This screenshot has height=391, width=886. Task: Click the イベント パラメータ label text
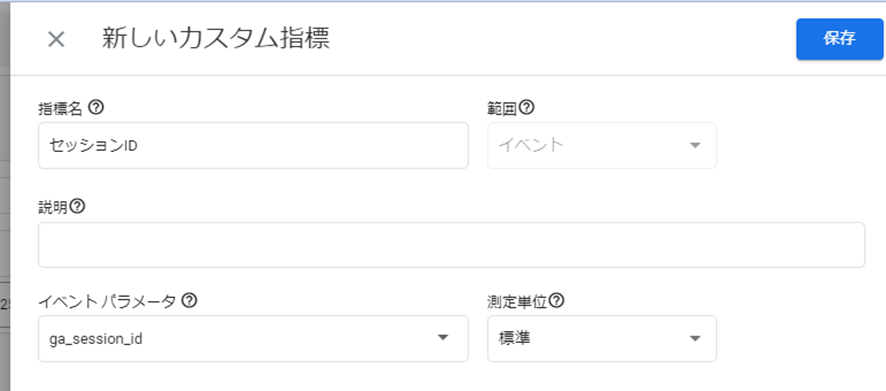tap(107, 302)
